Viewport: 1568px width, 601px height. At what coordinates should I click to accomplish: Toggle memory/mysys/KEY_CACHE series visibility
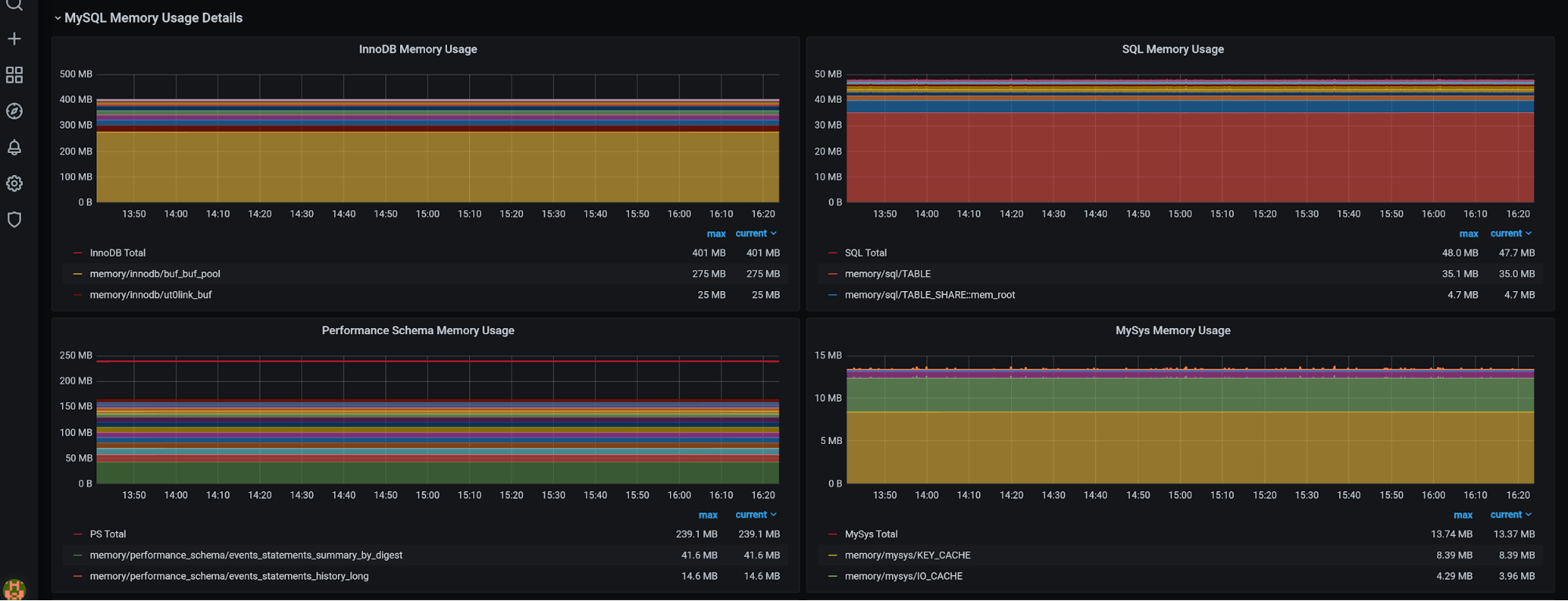tap(907, 555)
